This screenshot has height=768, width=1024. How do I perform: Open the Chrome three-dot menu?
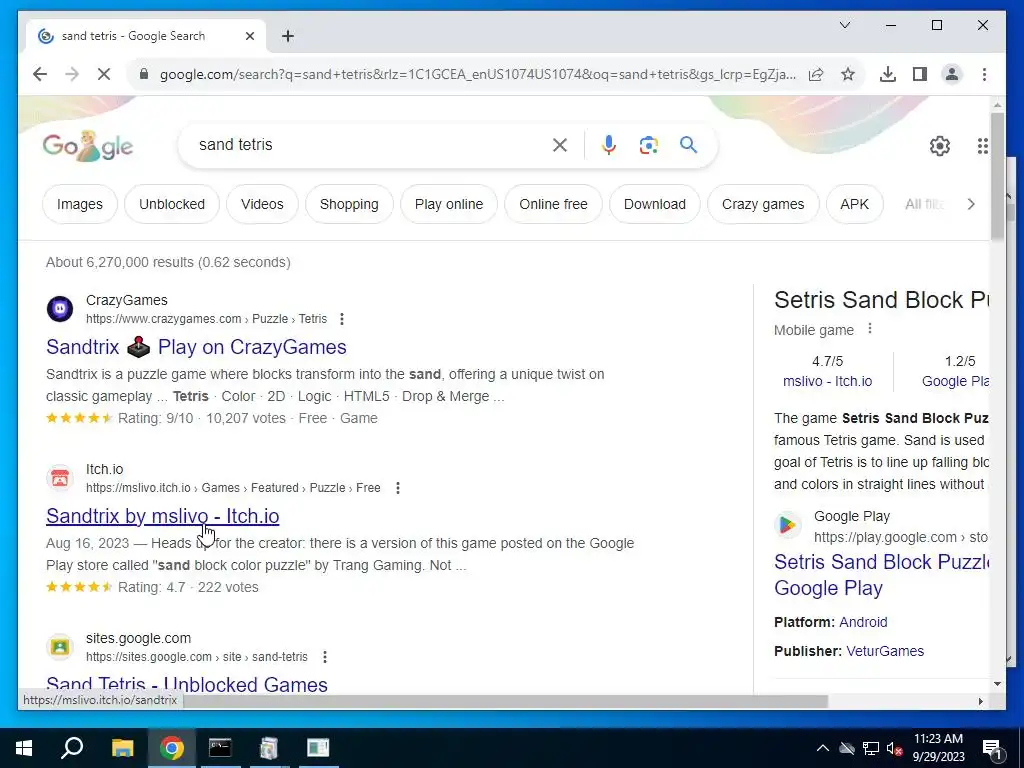[x=984, y=74]
